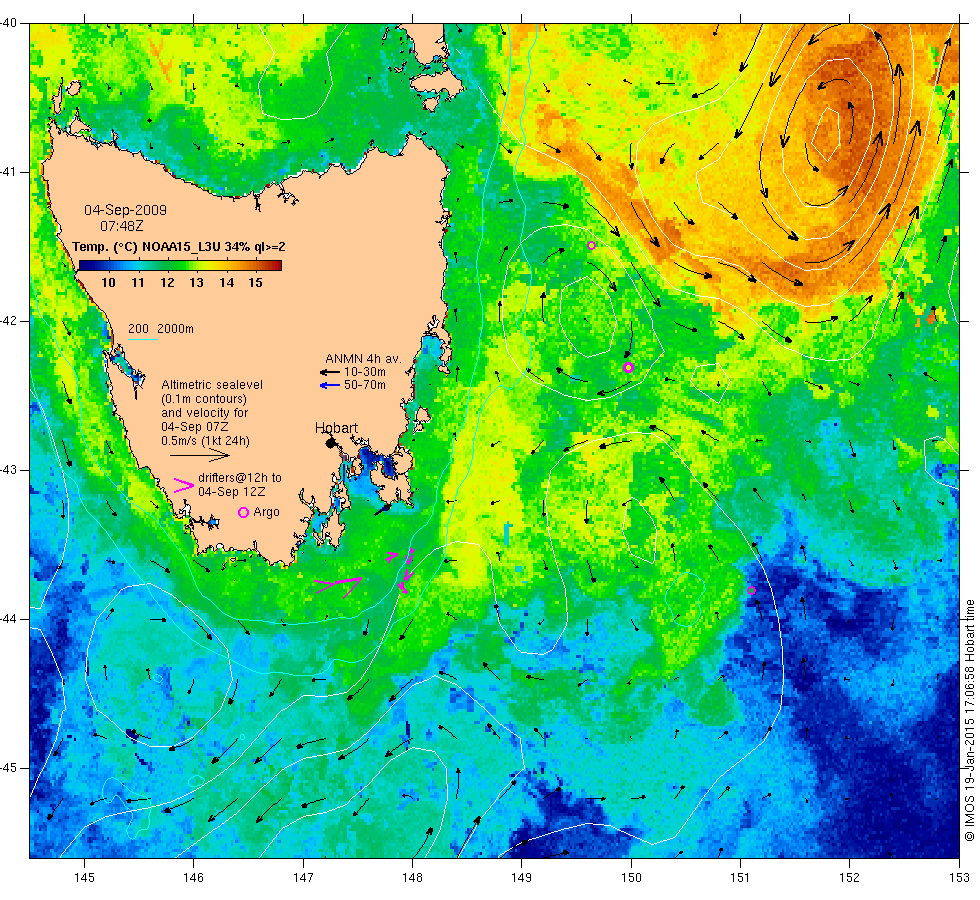Click the 04-Sep-2009 date text
980x900 pixels.
[x=126, y=211]
